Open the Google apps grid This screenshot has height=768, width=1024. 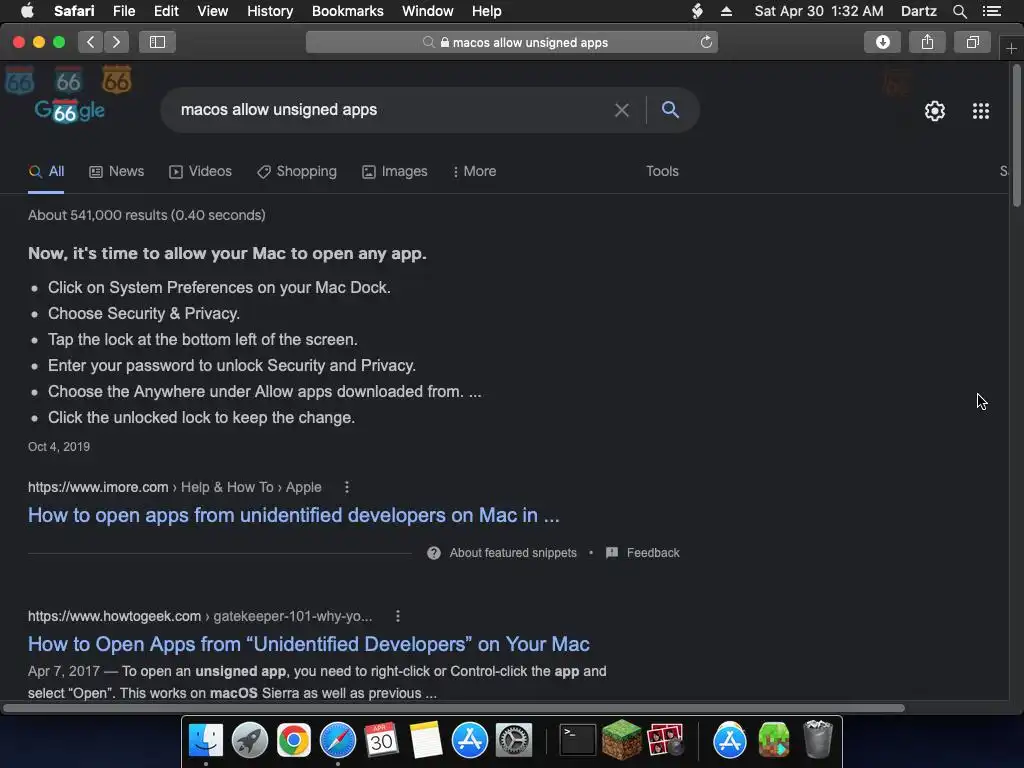point(980,111)
